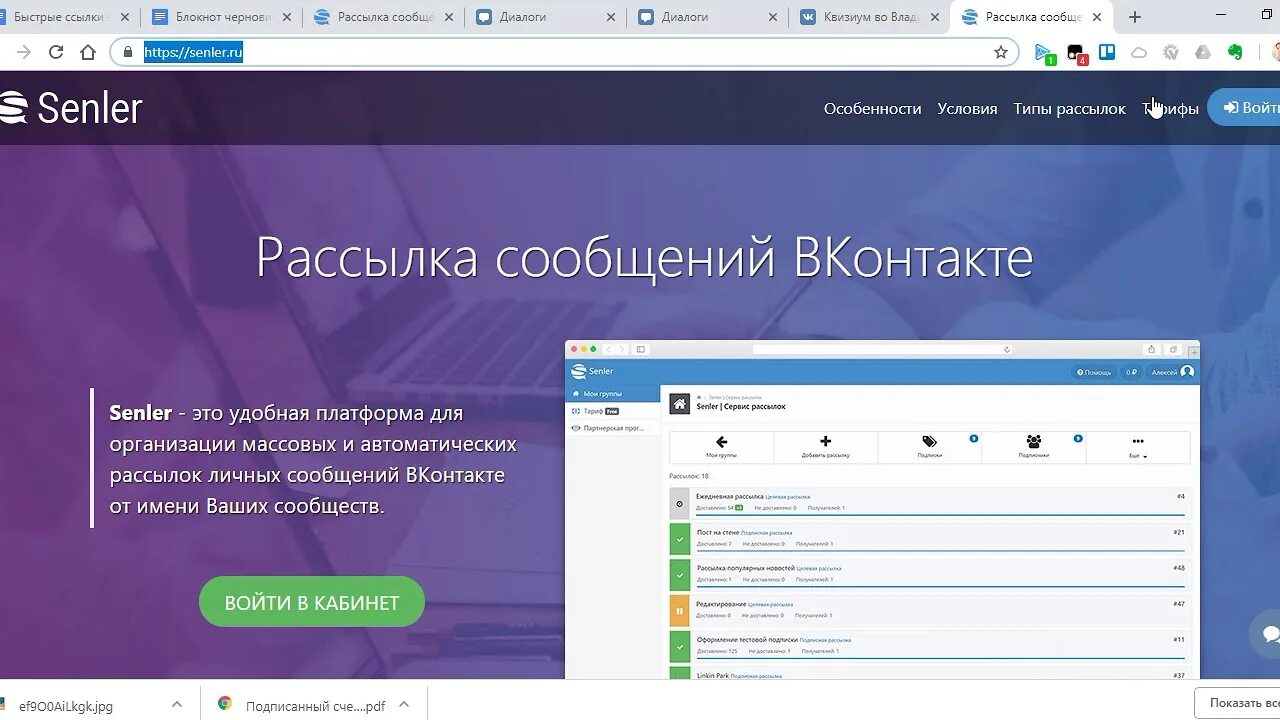Click the padlock site security icon
This screenshot has width=1280, height=720.
[x=128, y=52]
